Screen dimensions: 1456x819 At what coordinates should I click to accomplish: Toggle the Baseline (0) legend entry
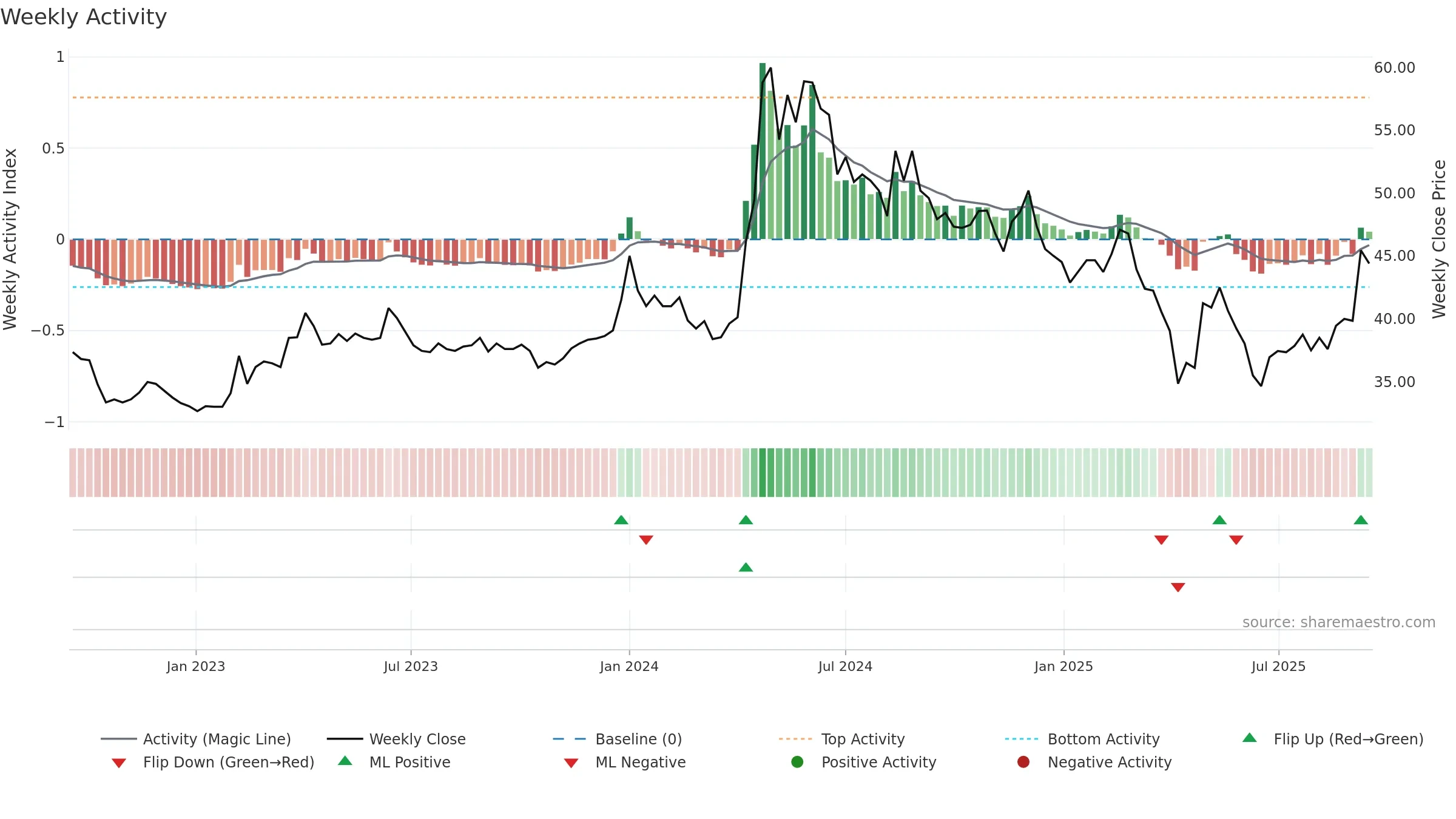(x=618, y=739)
